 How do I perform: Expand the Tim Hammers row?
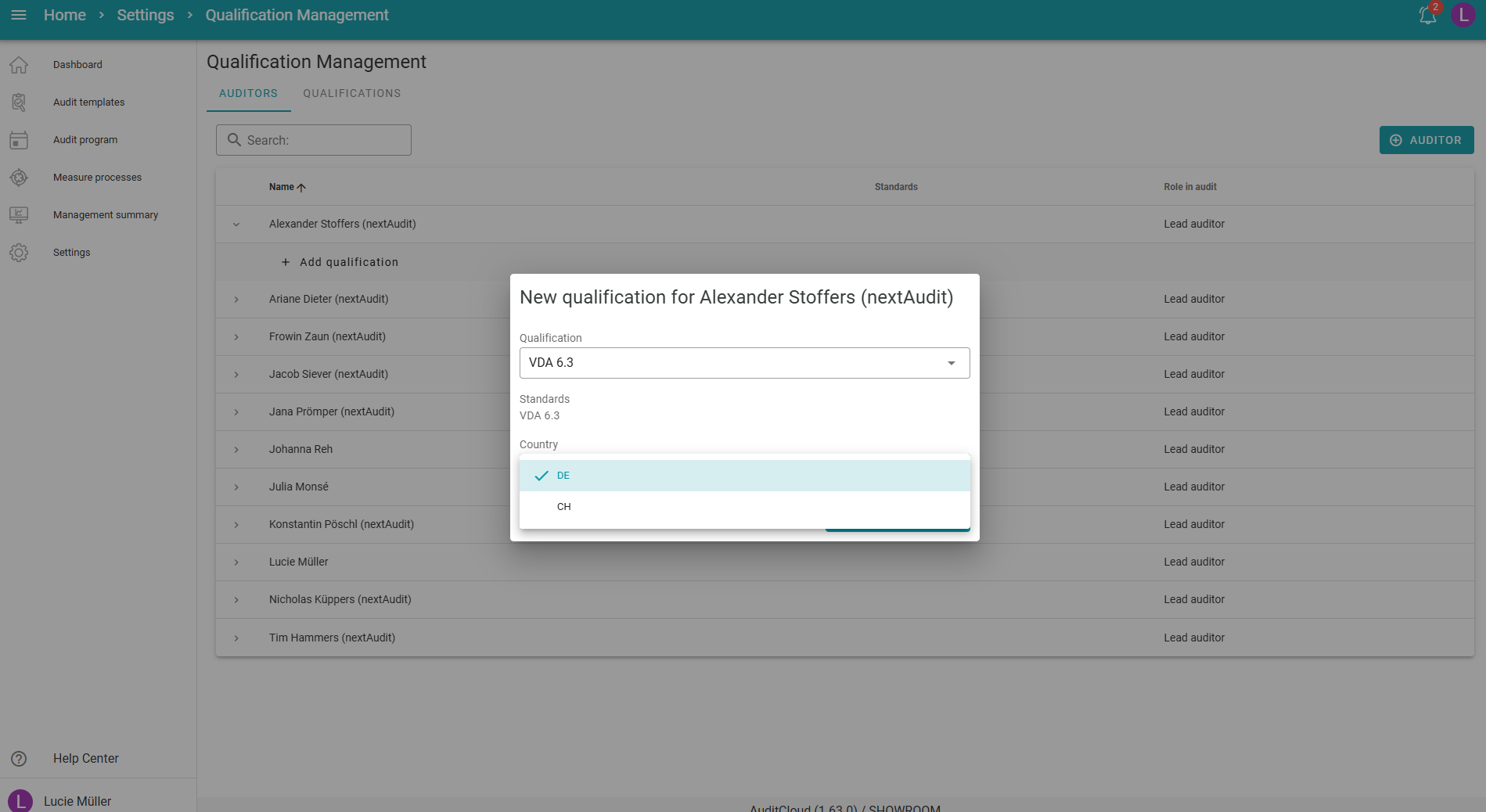point(236,638)
